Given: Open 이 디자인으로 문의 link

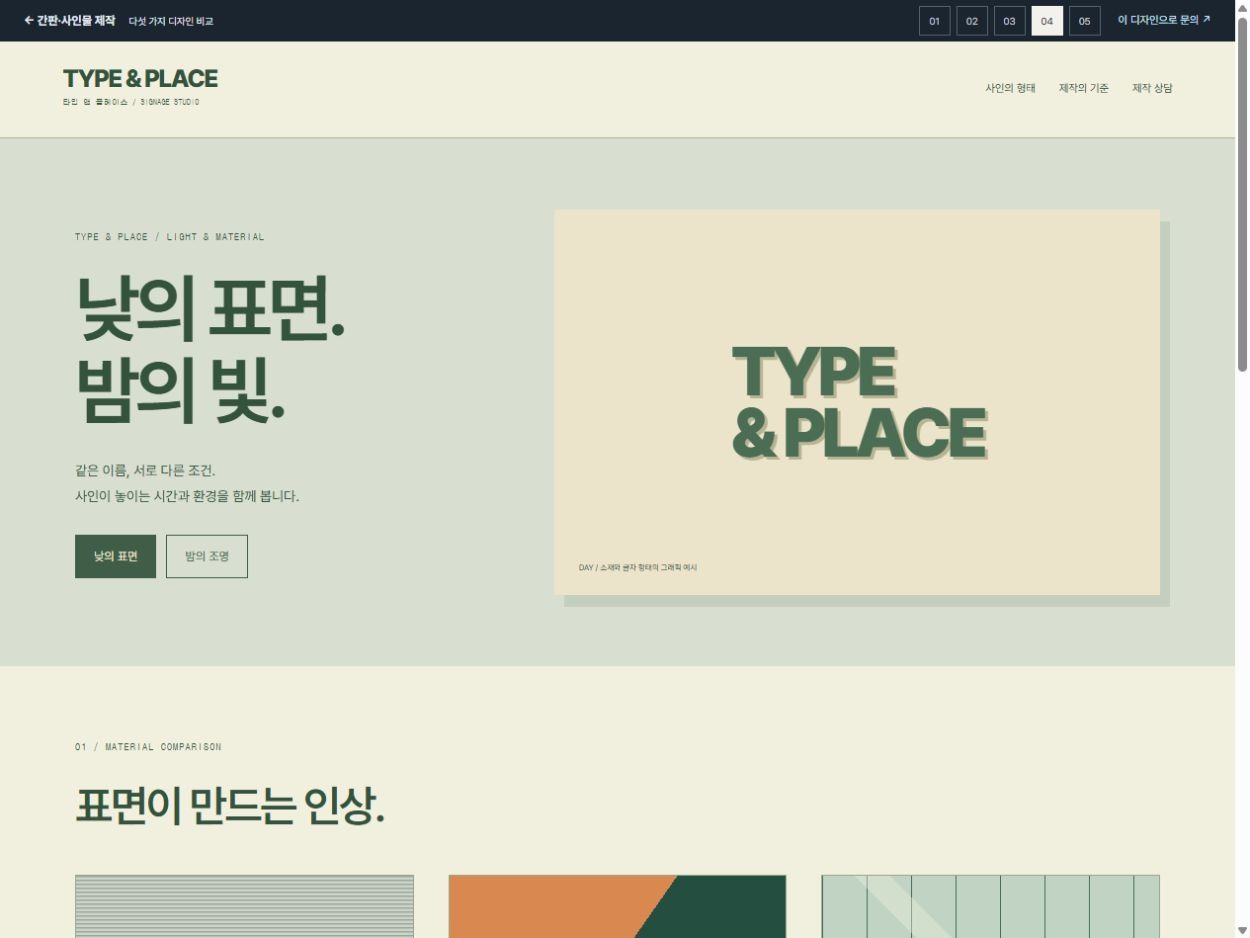Looking at the screenshot, I should point(1164,20).
